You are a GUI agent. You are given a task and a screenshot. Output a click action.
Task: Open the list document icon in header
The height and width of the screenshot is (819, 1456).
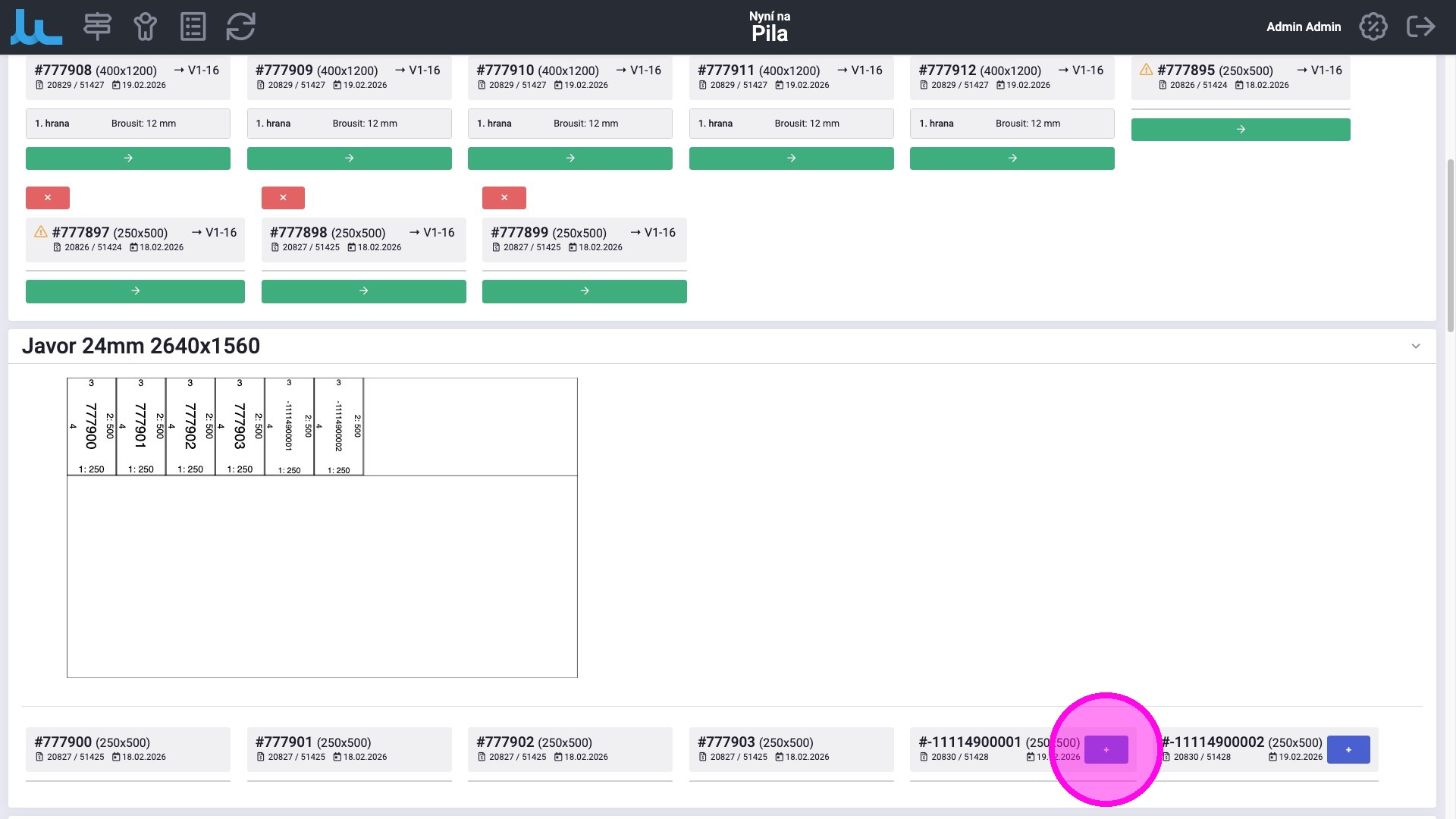(x=193, y=27)
